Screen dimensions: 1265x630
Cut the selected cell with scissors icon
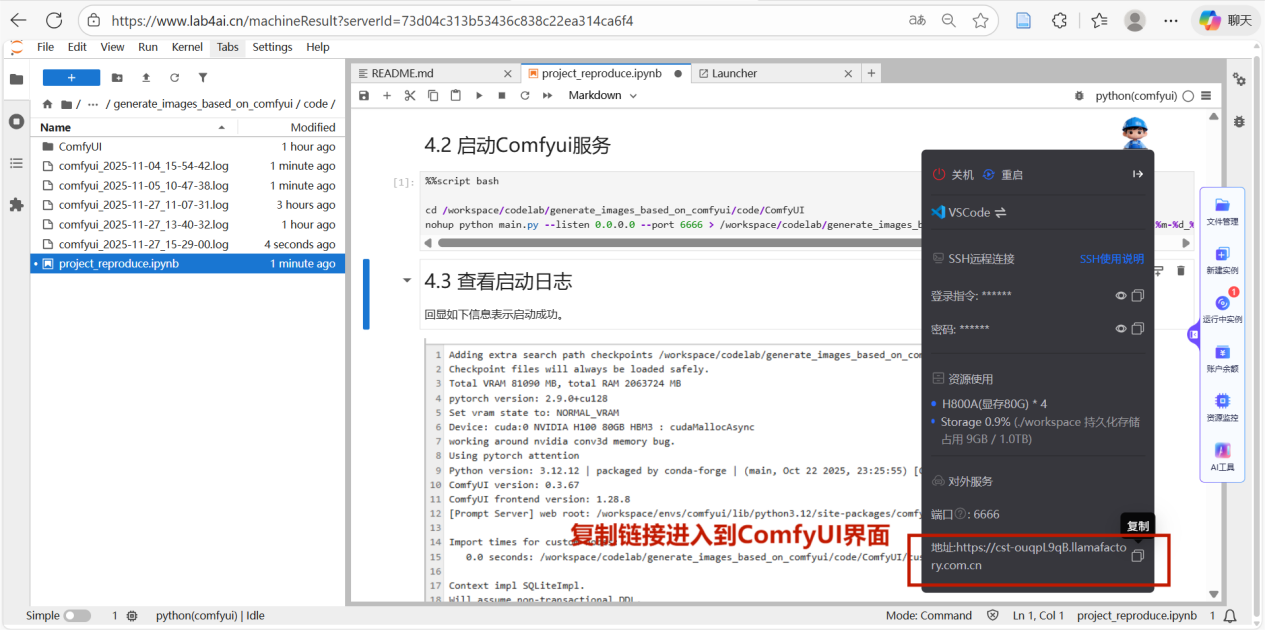410,95
